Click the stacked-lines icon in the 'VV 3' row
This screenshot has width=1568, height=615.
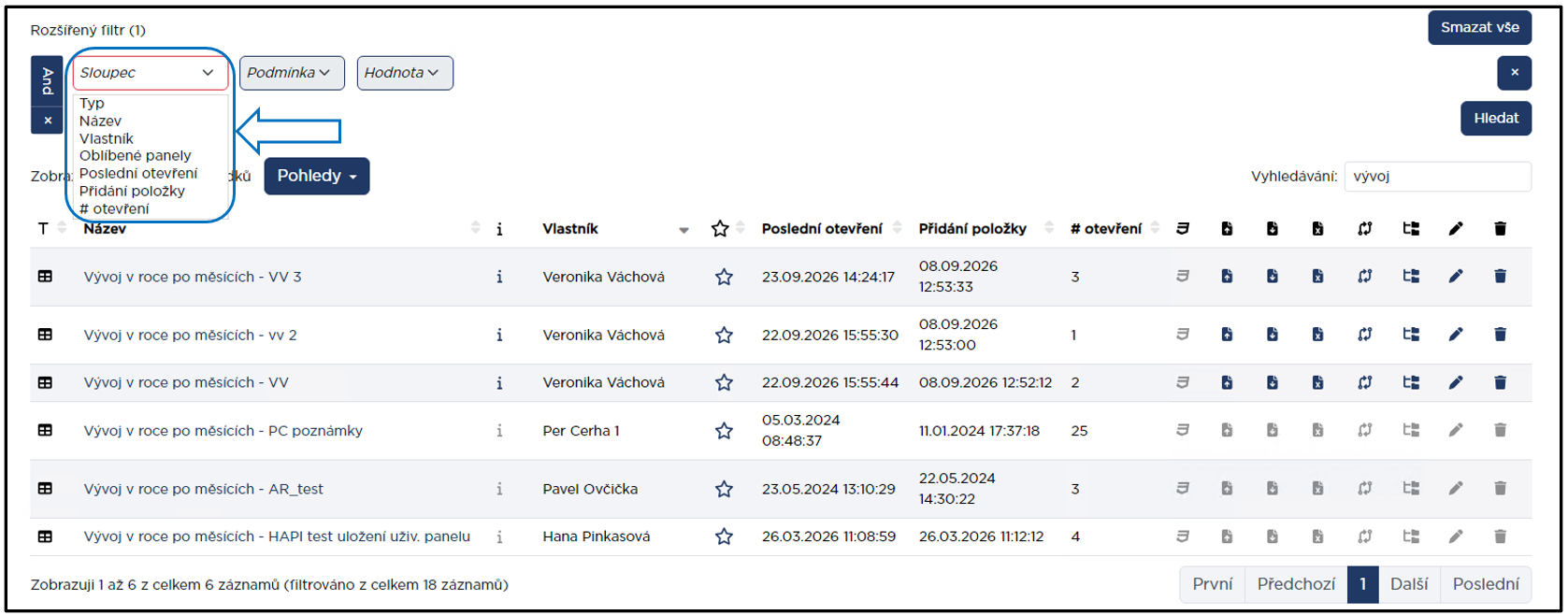1182,276
